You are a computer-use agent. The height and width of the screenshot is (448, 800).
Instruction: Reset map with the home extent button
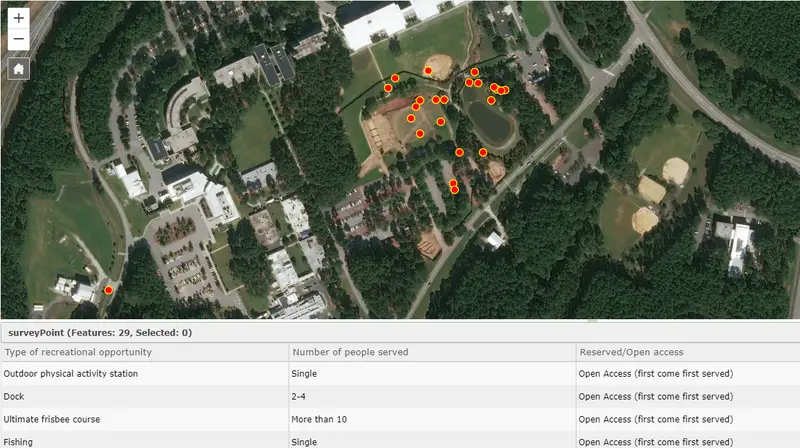click(18, 69)
